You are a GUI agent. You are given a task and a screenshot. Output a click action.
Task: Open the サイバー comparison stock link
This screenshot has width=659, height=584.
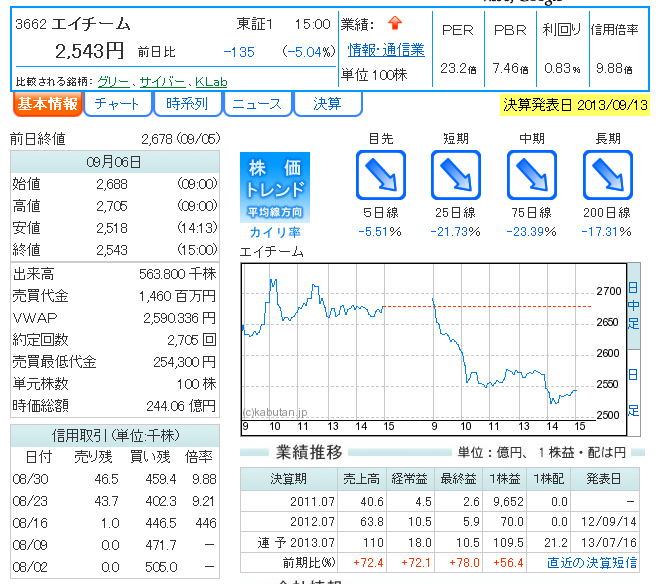pyautogui.click(x=161, y=81)
